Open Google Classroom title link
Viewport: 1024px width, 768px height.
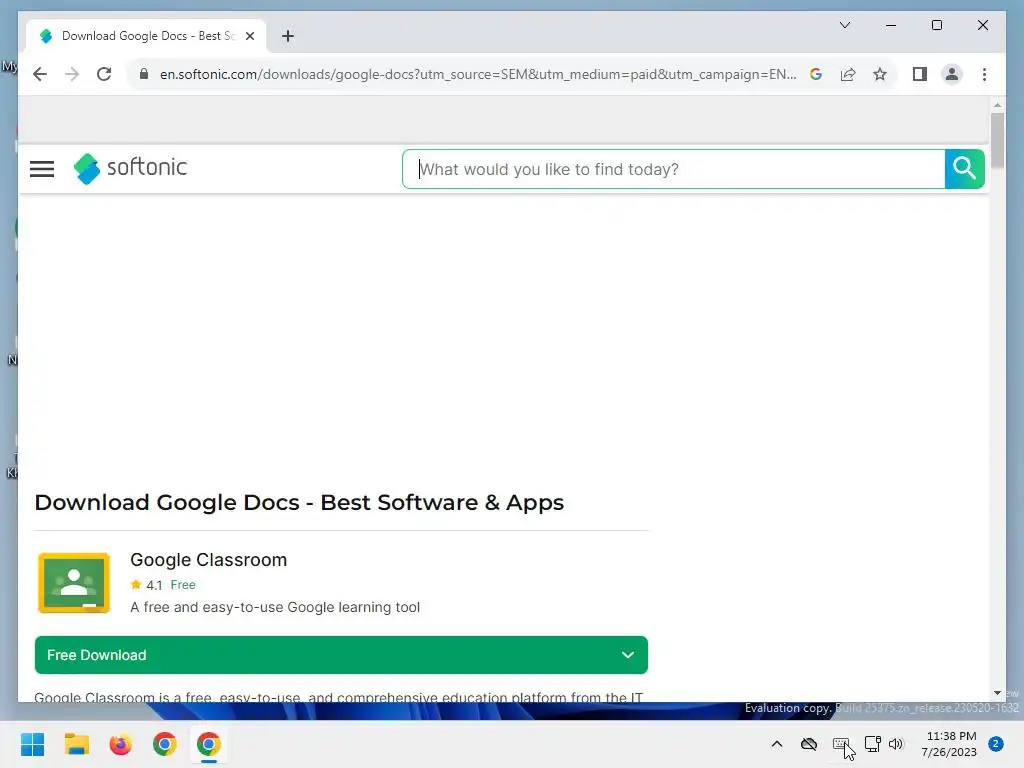(208, 560)
